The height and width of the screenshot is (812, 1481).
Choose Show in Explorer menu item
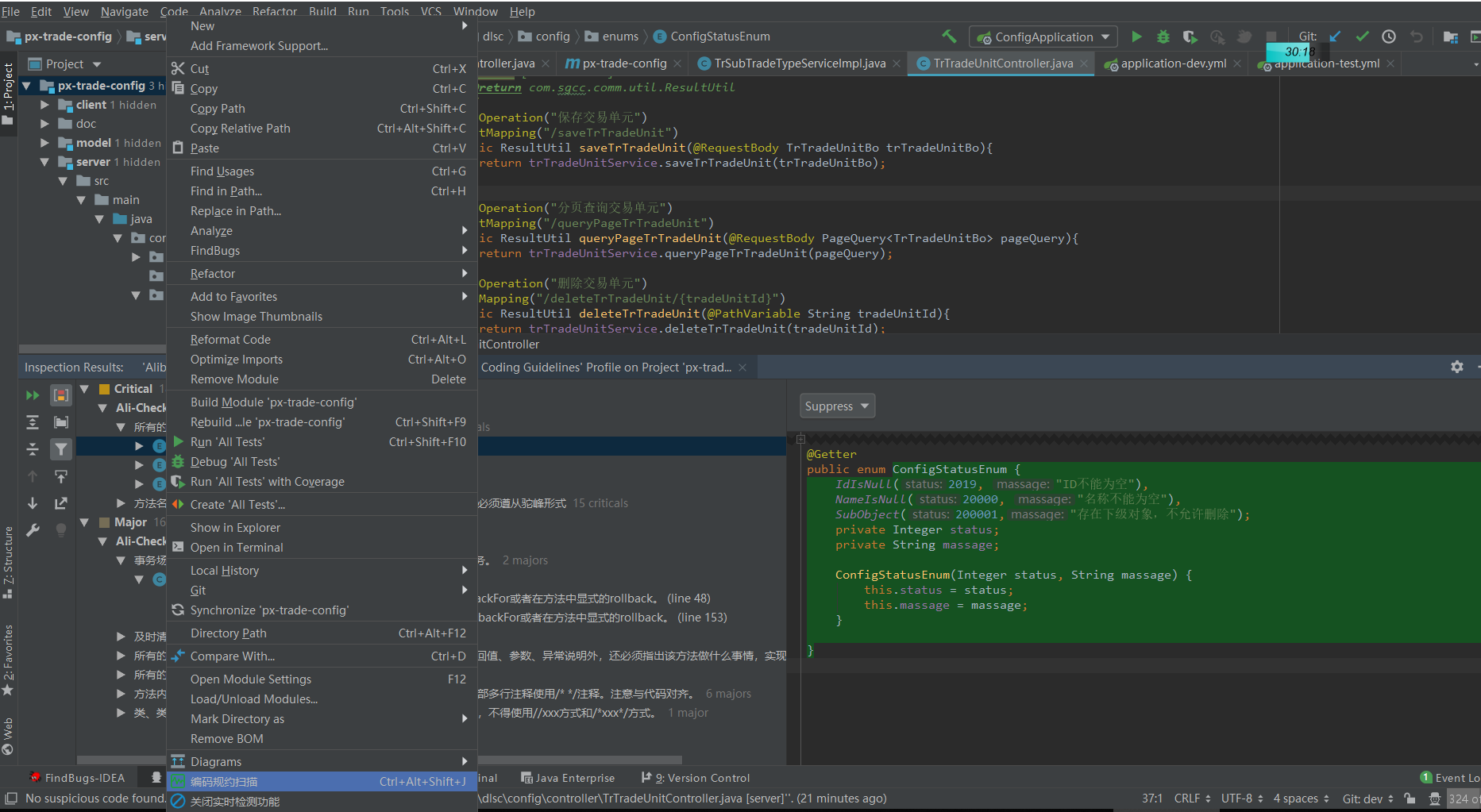tap(322, 528)
